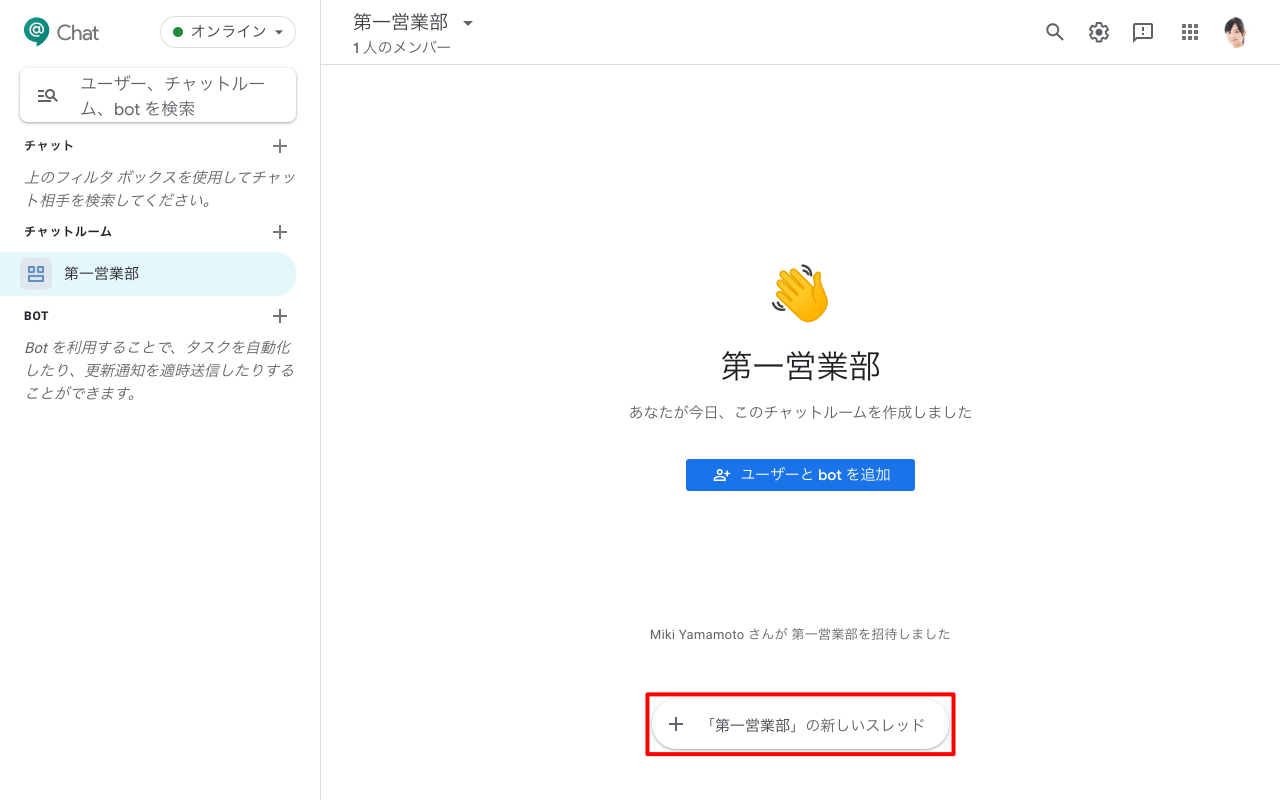This screenshot has height=800, width=1280.
Task: Click the チャット section header
Action: pyautogui.click(x=50, y=146)
